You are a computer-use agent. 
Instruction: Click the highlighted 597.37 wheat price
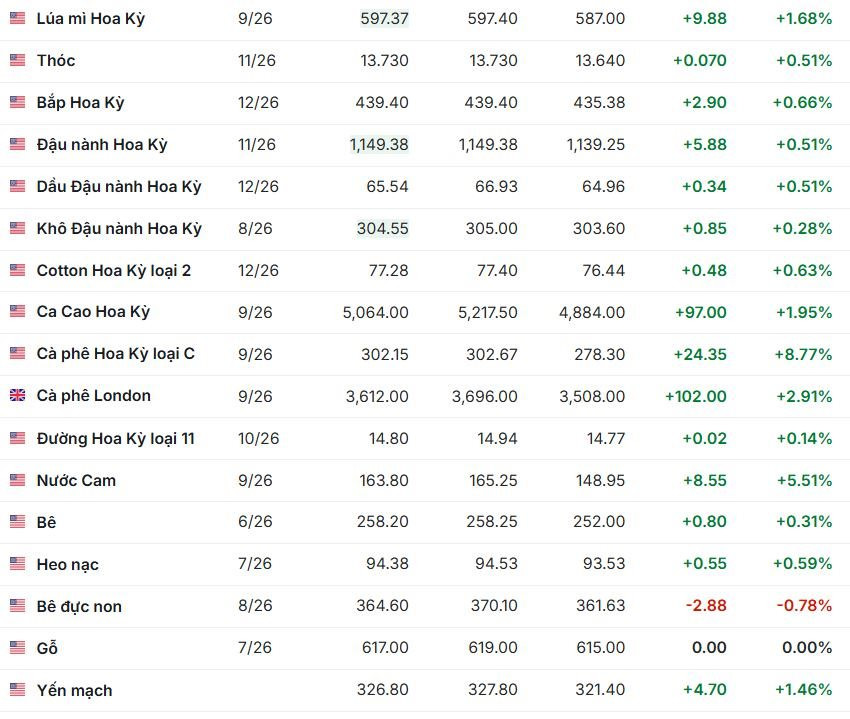click(x=384, y=18)
